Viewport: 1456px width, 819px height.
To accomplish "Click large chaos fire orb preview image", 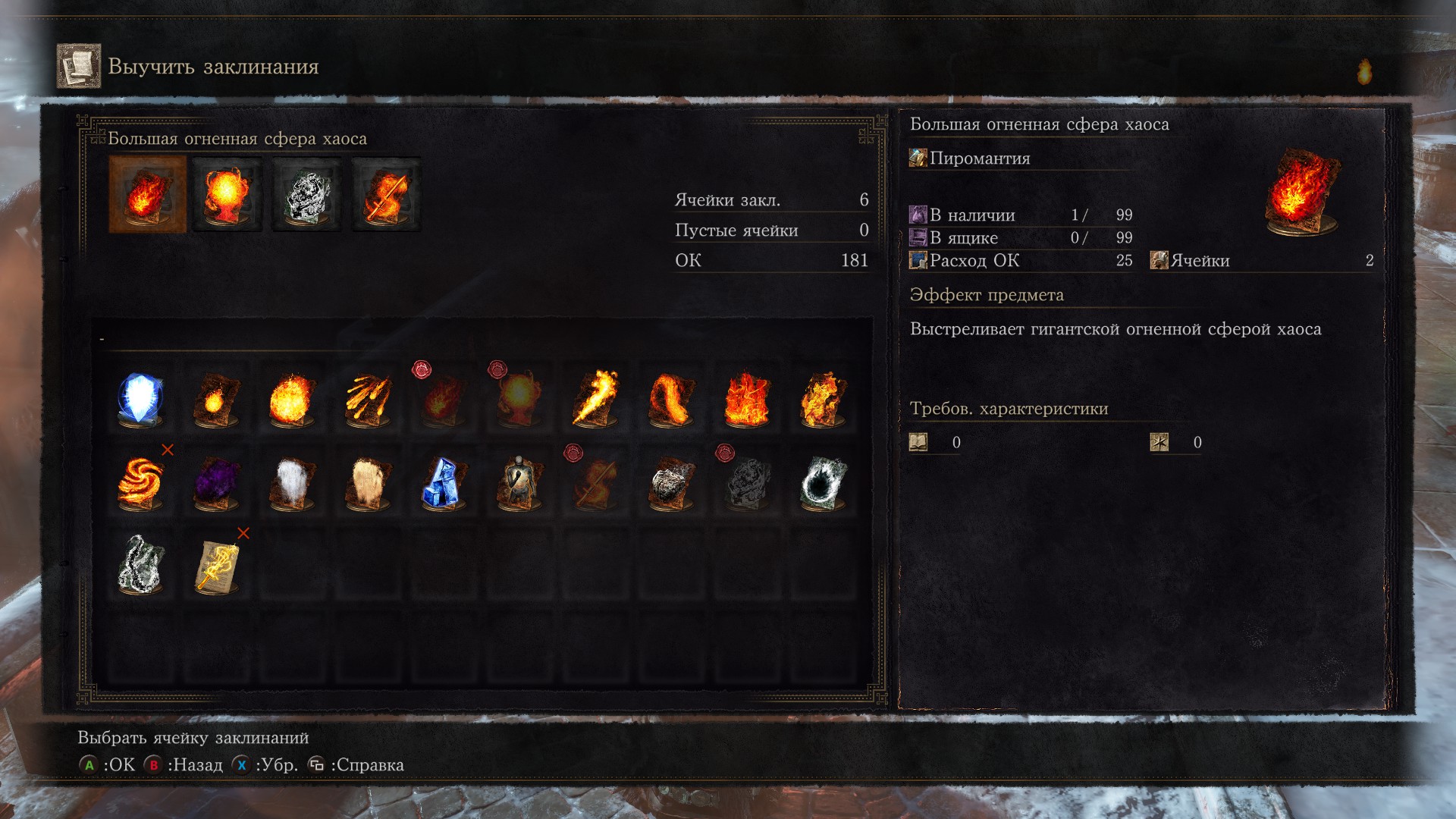I will [x=1302, y=192].
